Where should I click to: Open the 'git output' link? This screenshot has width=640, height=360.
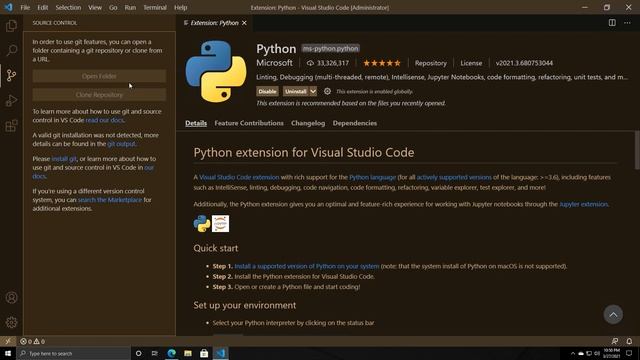click(x=121, y=144)
